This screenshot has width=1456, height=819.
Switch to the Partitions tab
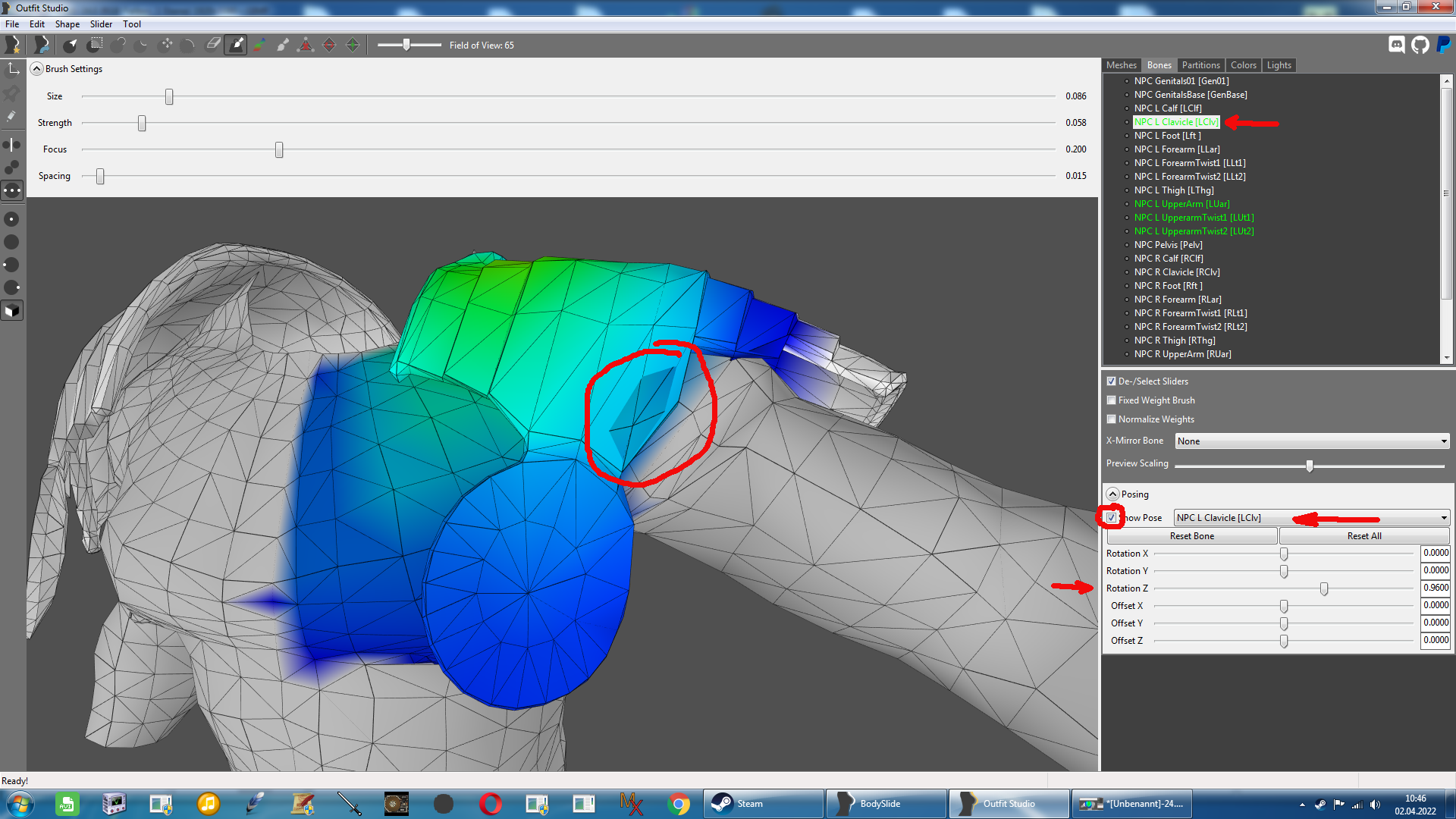1201,65
